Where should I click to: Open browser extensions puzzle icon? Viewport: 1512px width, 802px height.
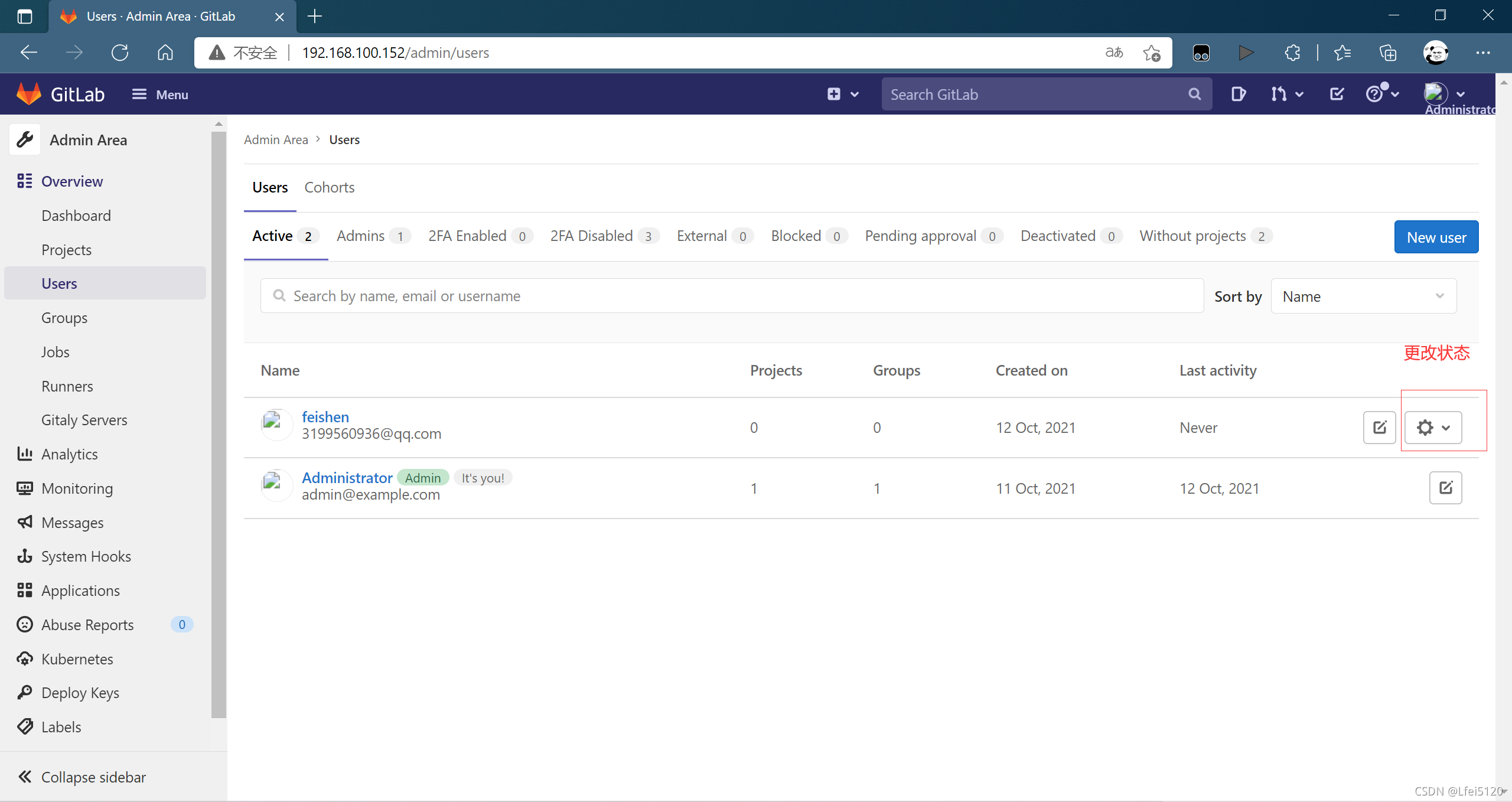[1292, 53]
